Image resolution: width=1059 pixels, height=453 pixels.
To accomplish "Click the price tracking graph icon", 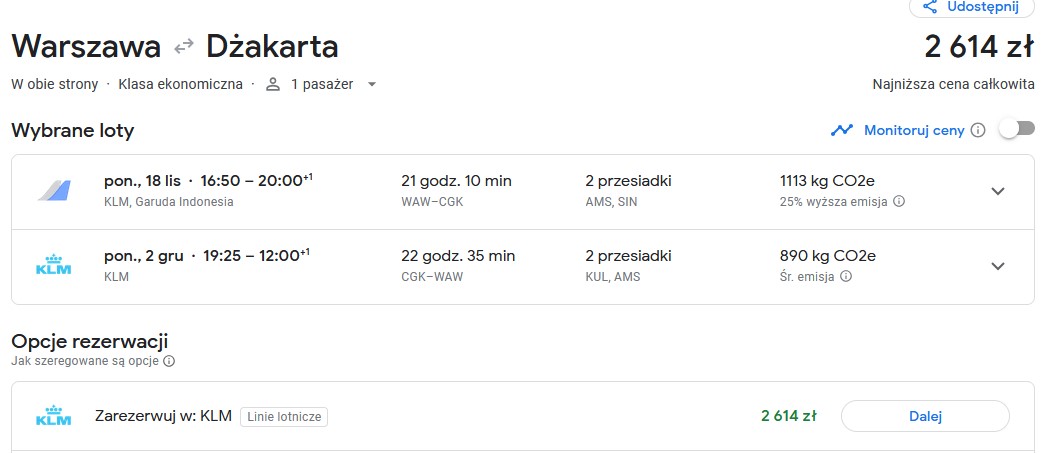I will coord(842,130).
